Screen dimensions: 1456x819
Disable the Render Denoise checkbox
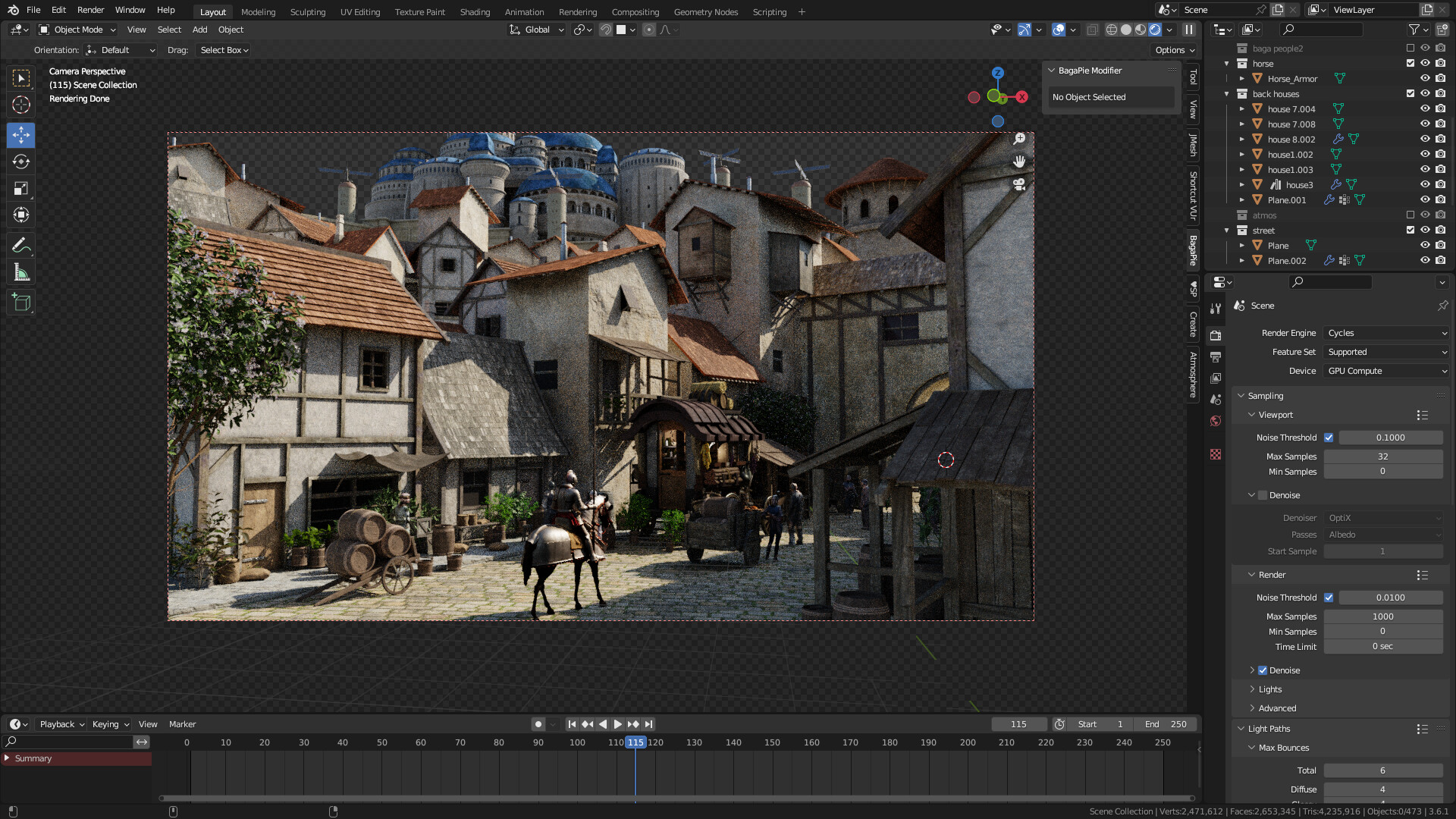pyautogui.click(x=1263, y=670)
